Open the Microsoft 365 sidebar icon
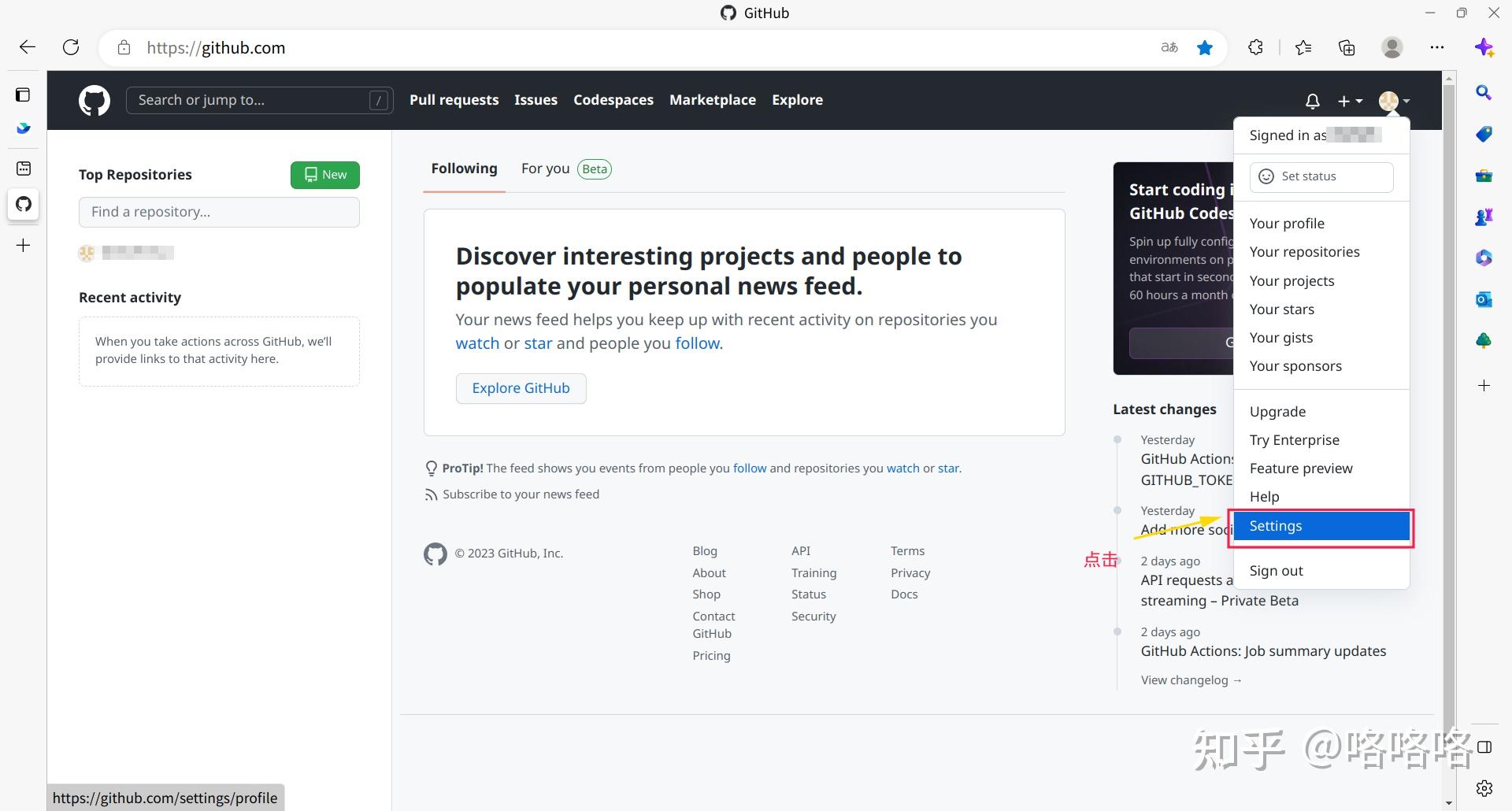Image resolution: width=1512 pixels, height=811 pixels. [1484, 257]
